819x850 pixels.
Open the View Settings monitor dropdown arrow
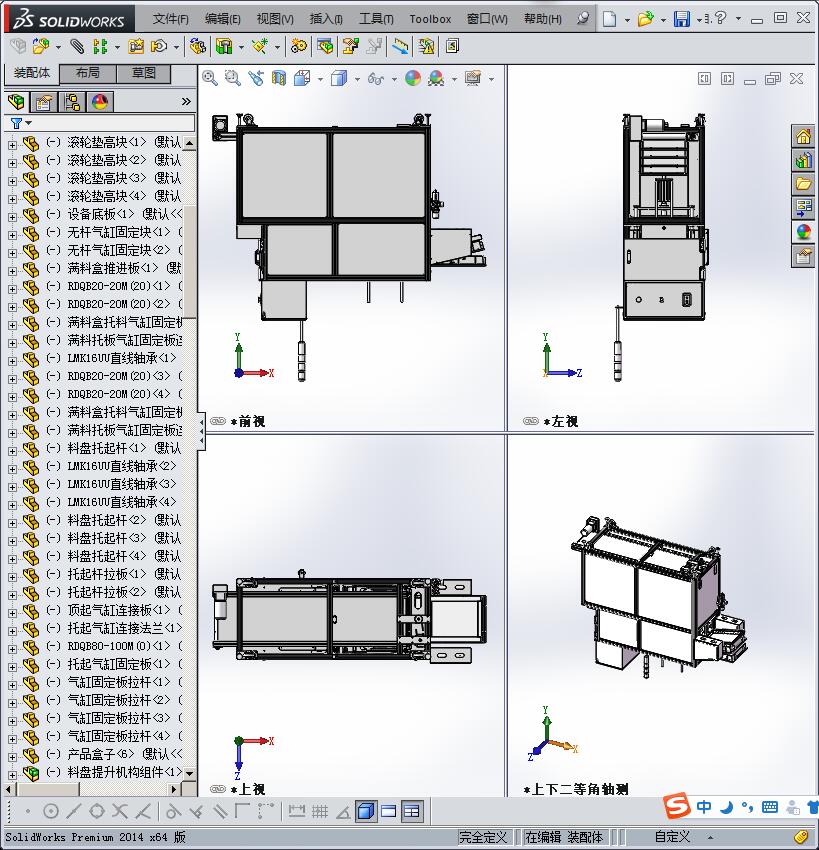click(x=491, y=79)
